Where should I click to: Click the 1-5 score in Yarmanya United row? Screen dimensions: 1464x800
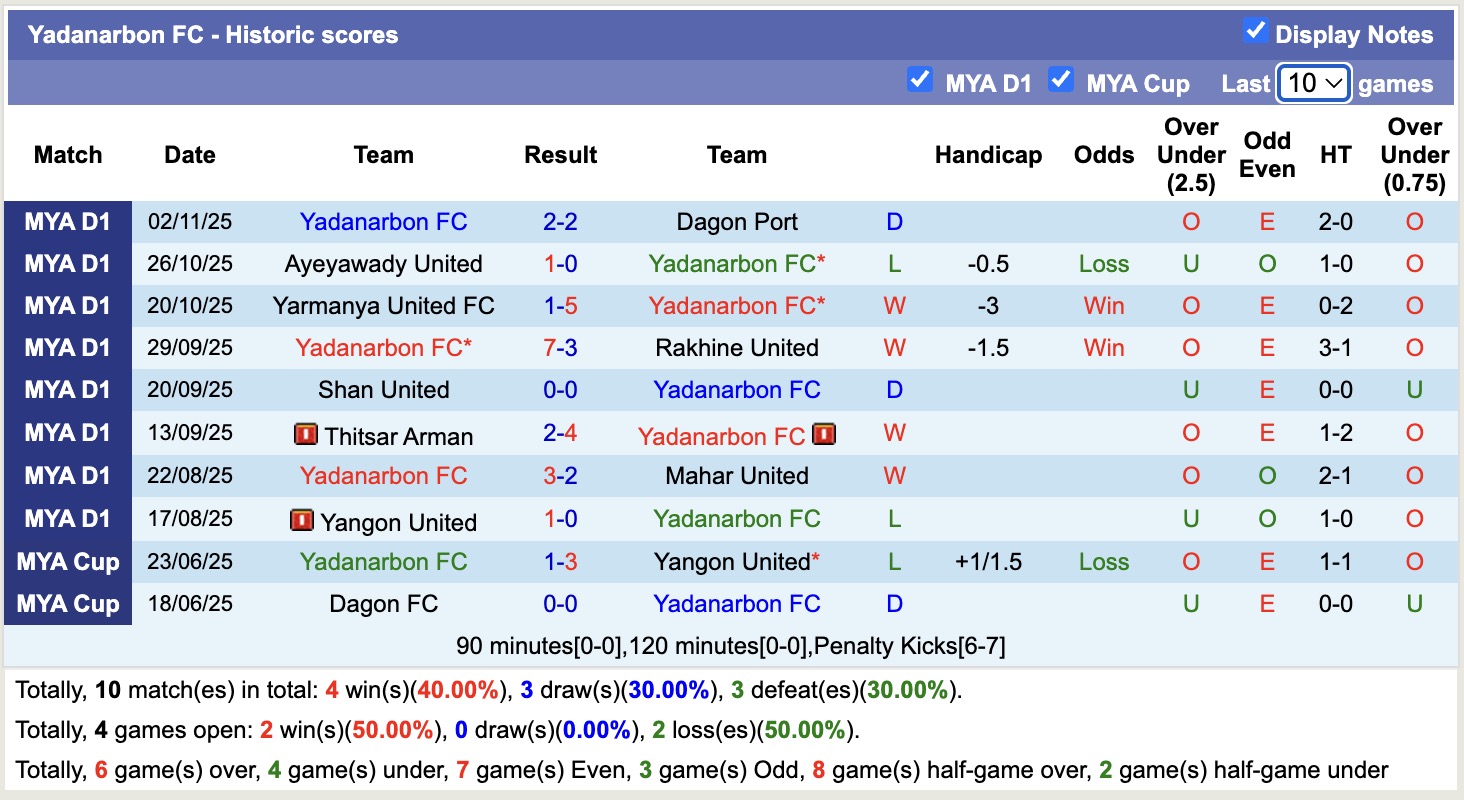pyautogui.click(x=560, y=306)
